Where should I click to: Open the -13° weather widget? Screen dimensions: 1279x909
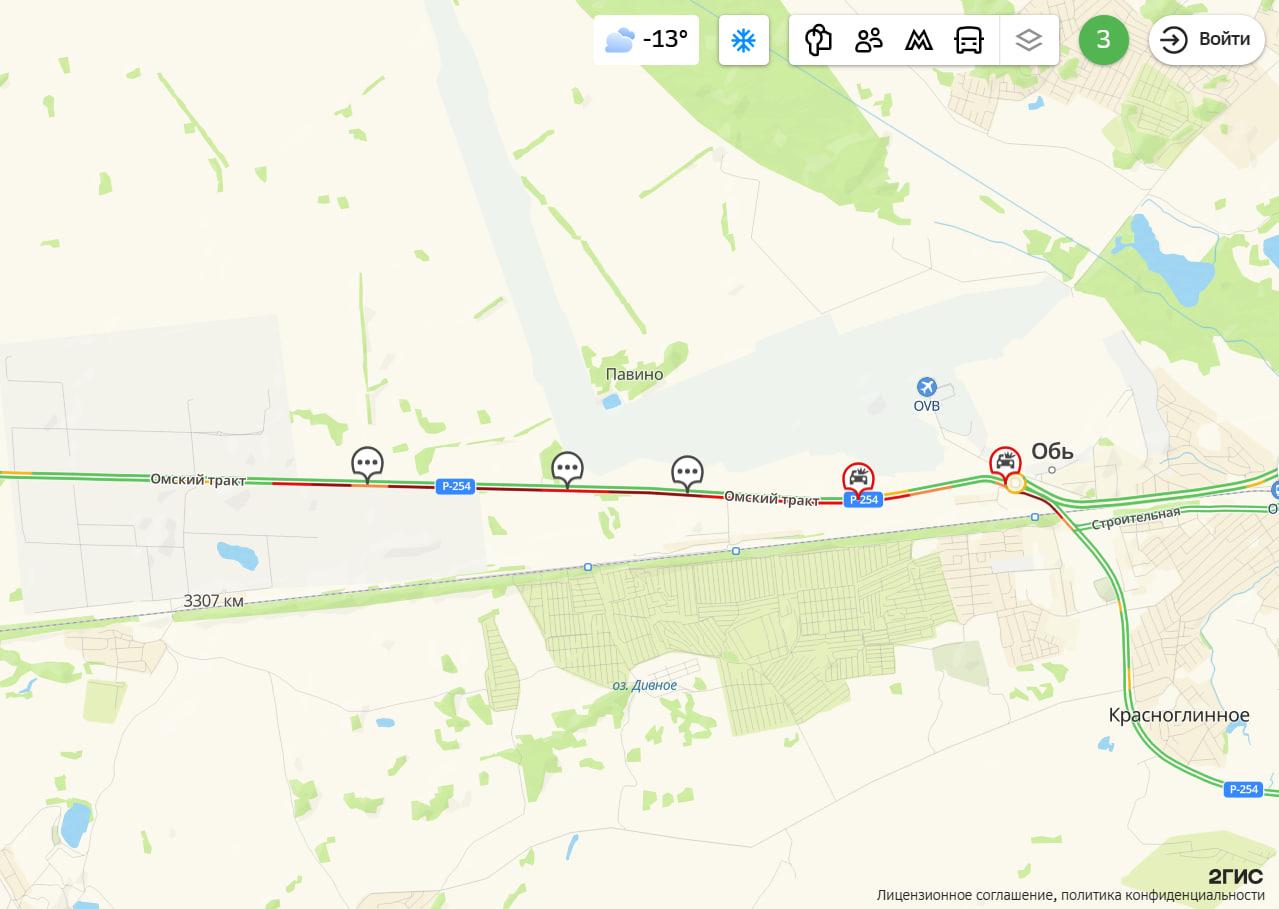tap(646, 40)
